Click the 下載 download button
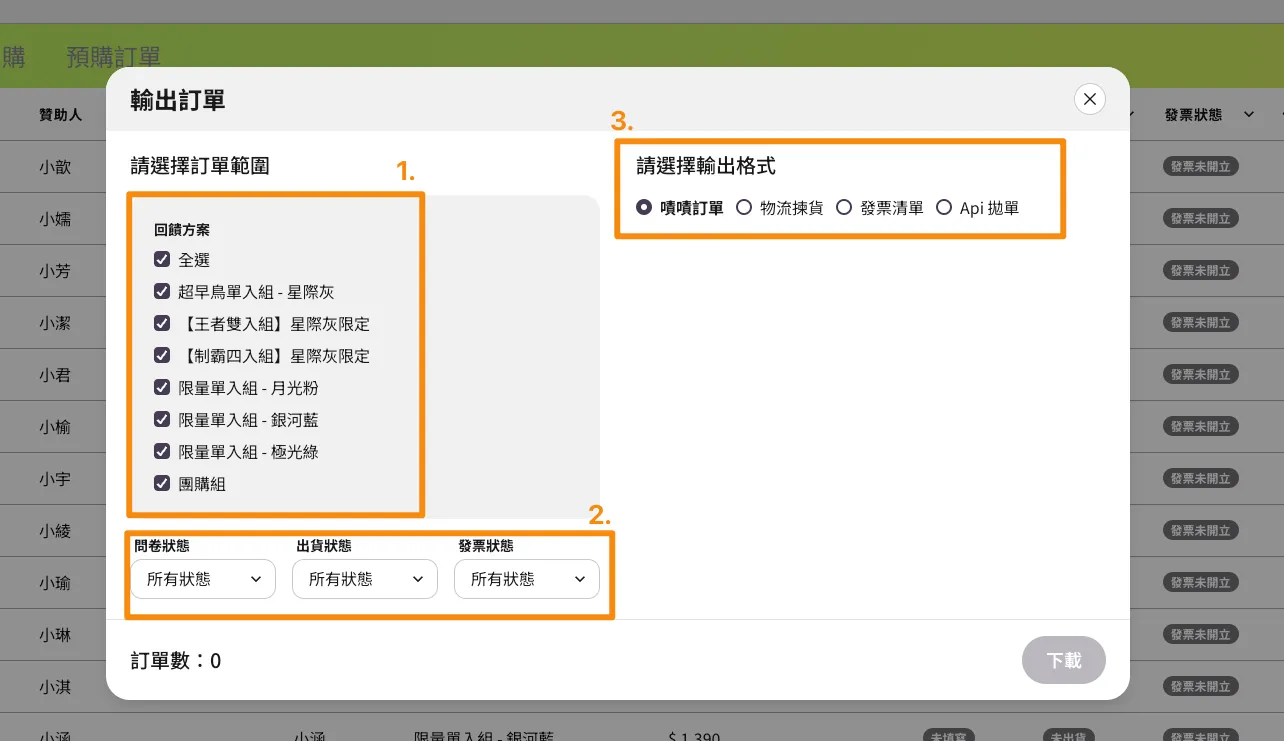Viewport: 1284px width, 741px height. point(1063,660)
